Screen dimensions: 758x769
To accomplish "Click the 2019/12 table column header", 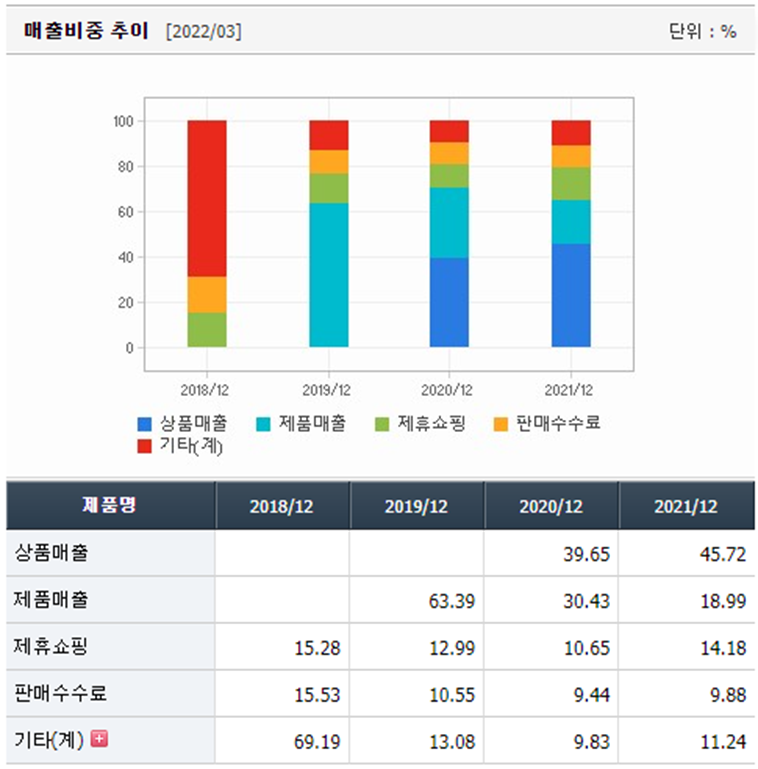I will (x=417, y=506).
